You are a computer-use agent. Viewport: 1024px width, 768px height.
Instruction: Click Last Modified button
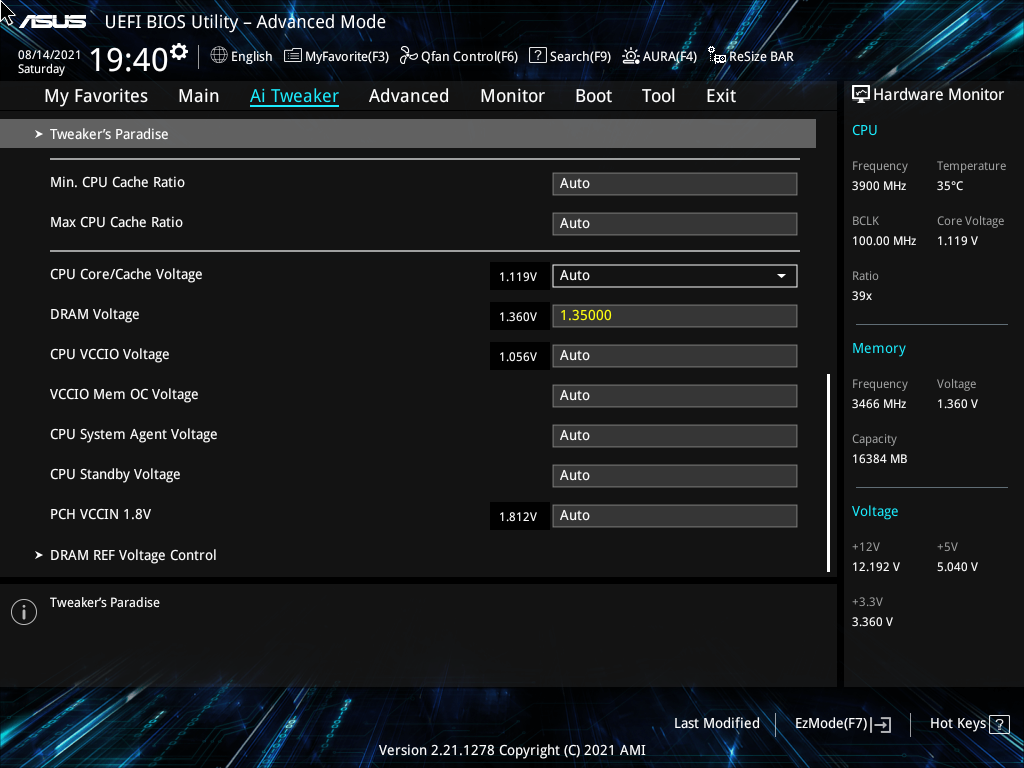[716, 724]
